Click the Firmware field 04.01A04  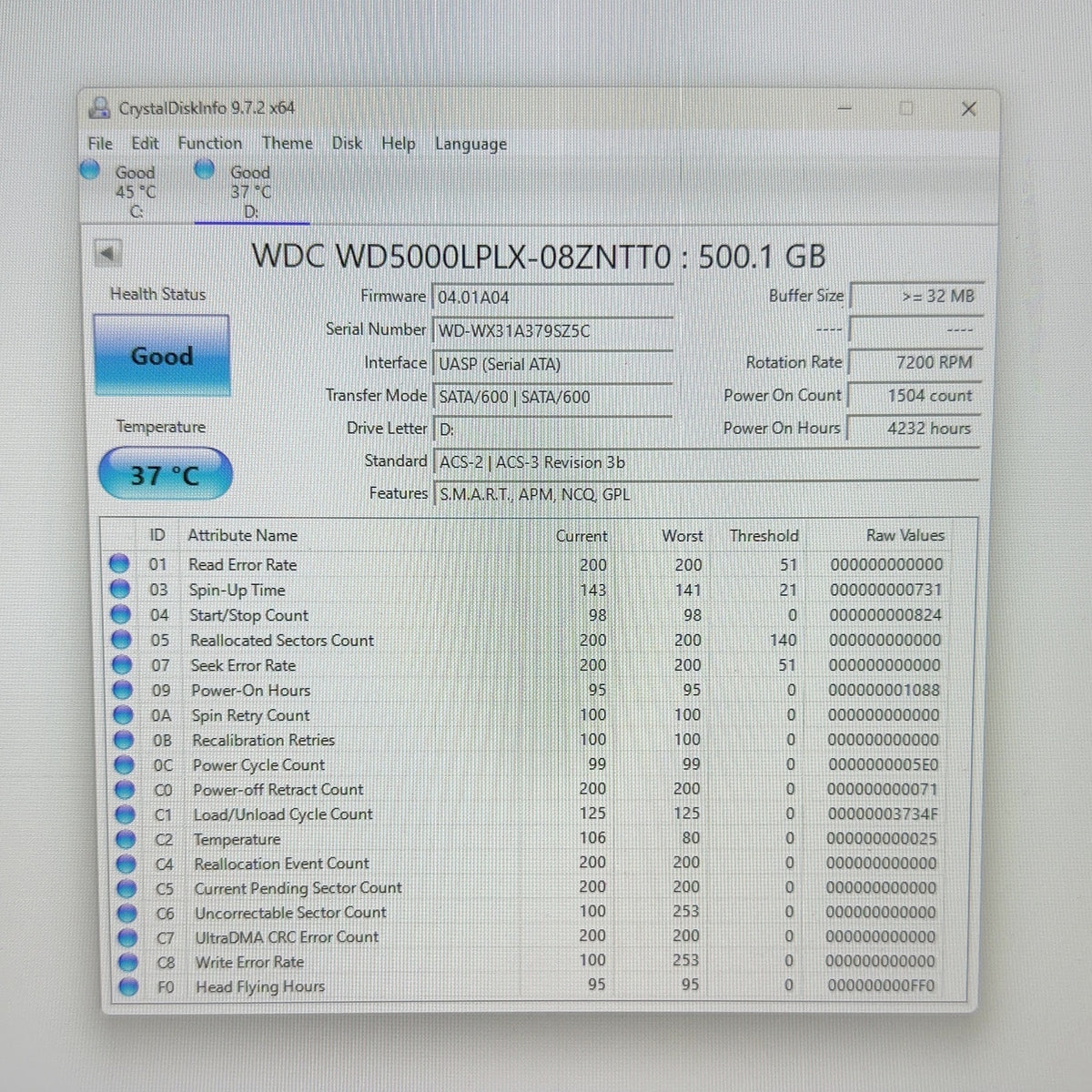click(553, 298)
